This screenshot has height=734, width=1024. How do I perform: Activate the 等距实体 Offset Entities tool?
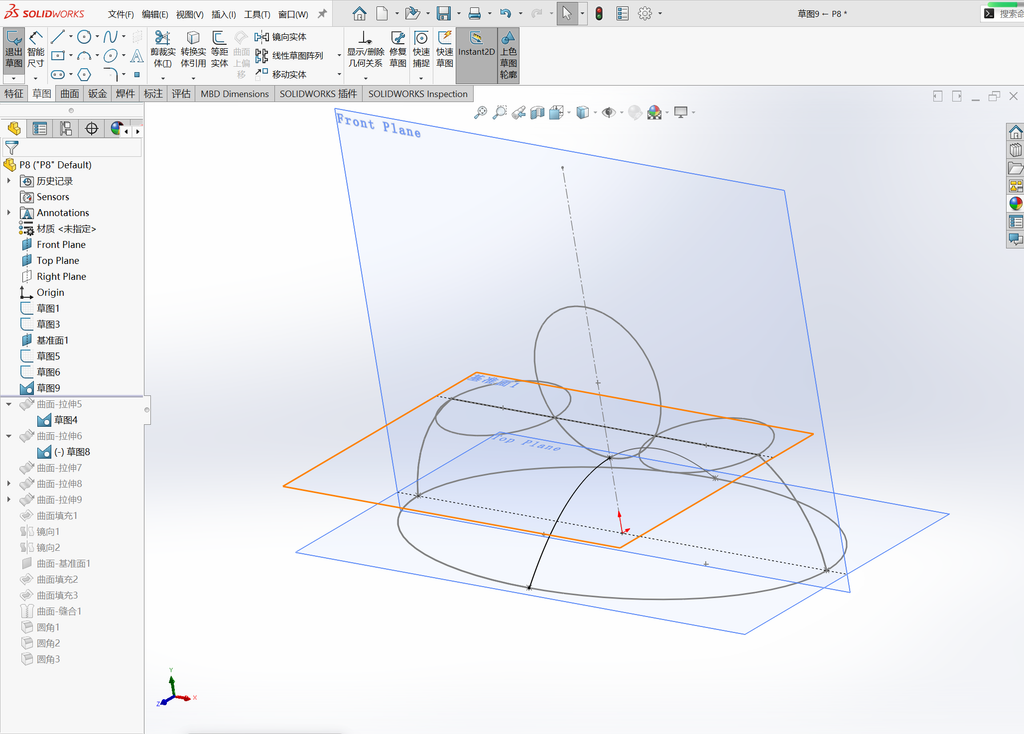point(219,50)
